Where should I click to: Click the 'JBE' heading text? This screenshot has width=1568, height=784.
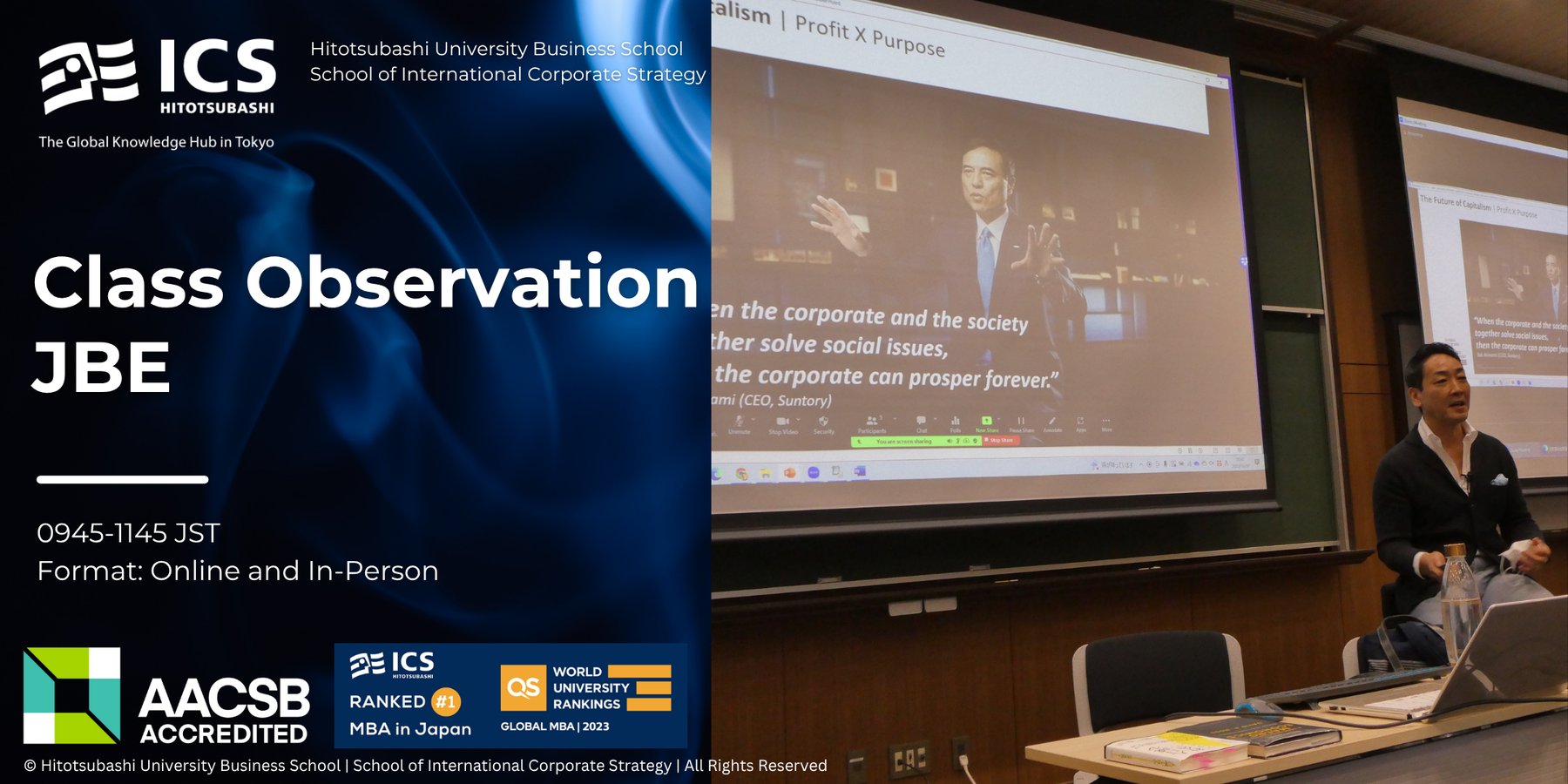(101, 367)
